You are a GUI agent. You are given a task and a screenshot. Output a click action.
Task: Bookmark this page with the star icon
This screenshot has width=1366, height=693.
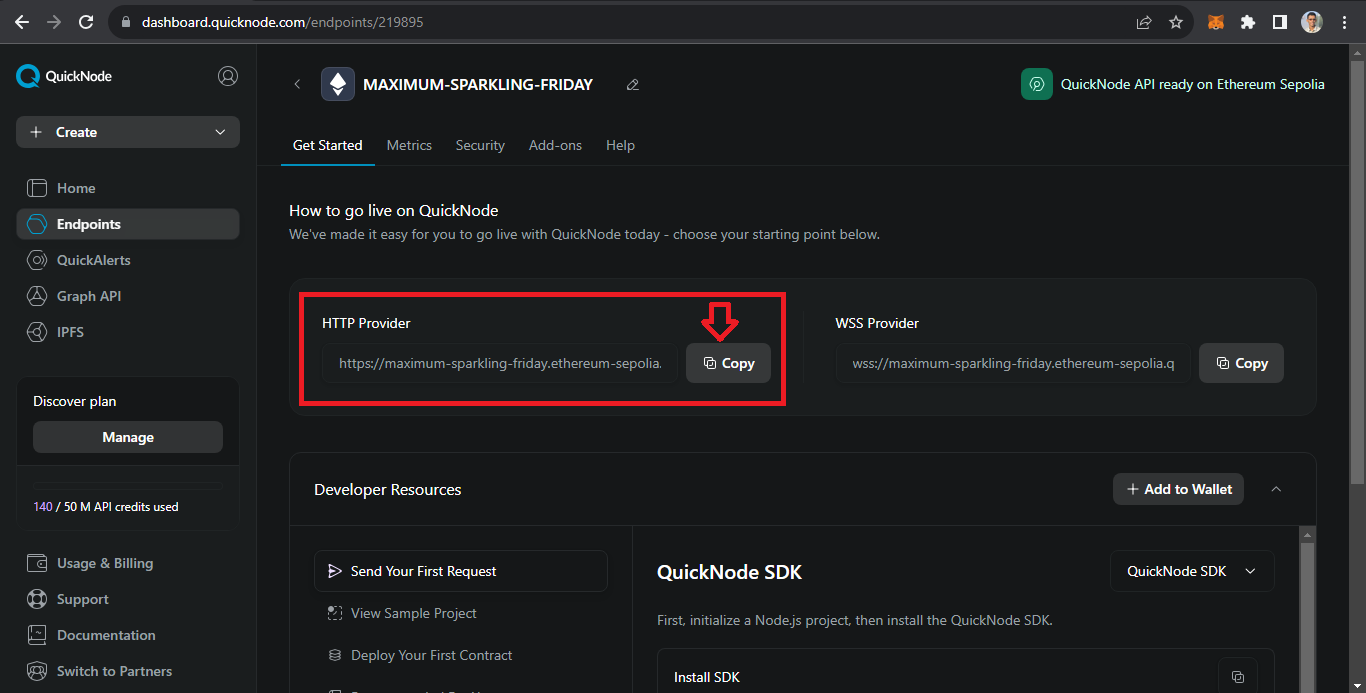click(1176, 22)
